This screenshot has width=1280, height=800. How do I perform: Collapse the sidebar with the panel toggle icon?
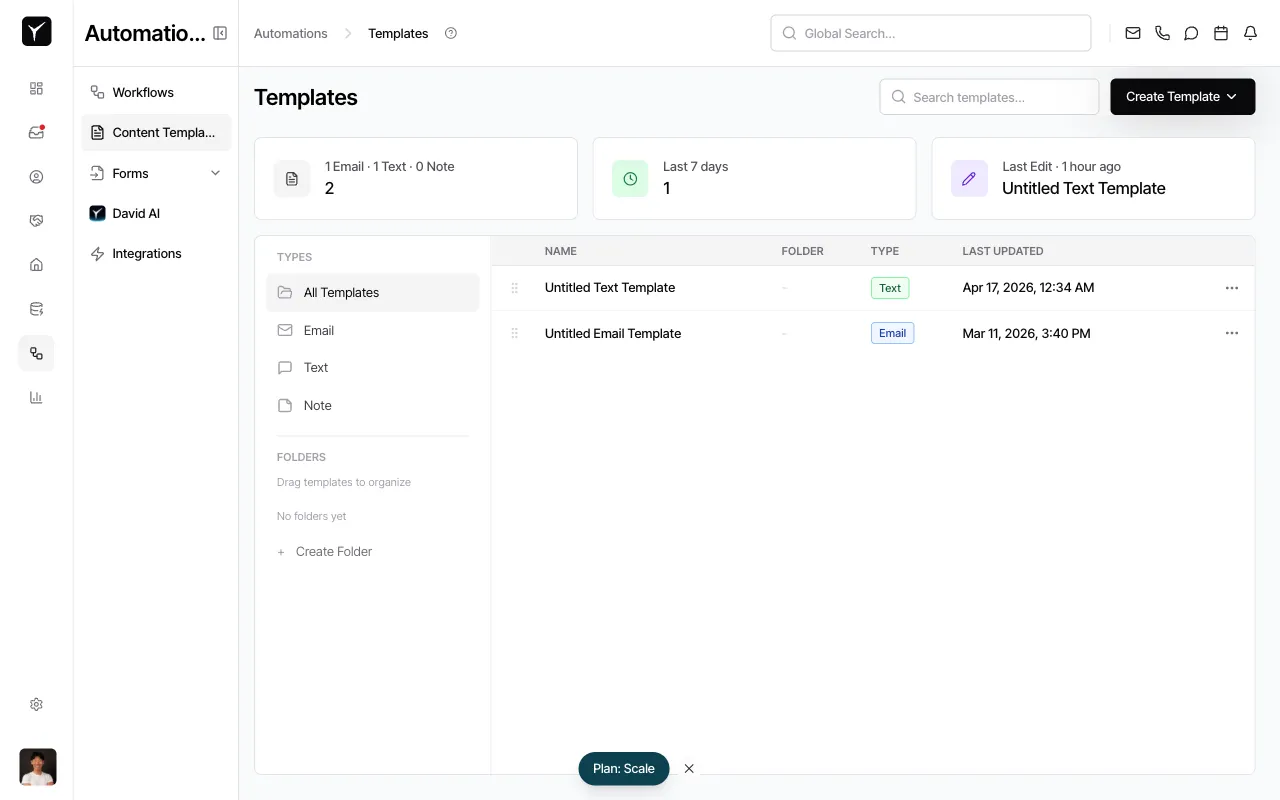point(220,33)
